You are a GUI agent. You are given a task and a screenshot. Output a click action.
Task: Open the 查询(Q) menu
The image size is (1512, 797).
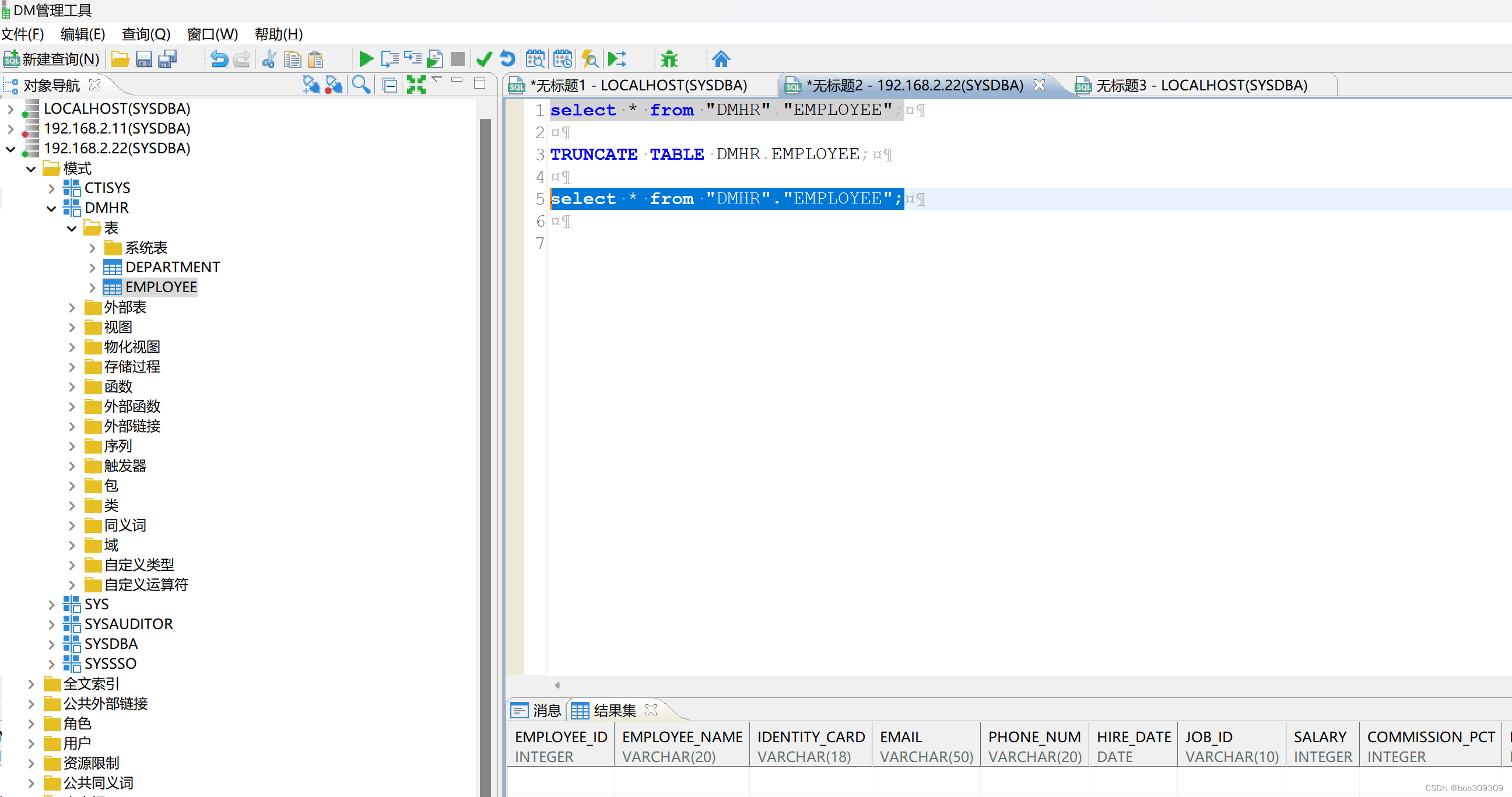tap(146, 34)
